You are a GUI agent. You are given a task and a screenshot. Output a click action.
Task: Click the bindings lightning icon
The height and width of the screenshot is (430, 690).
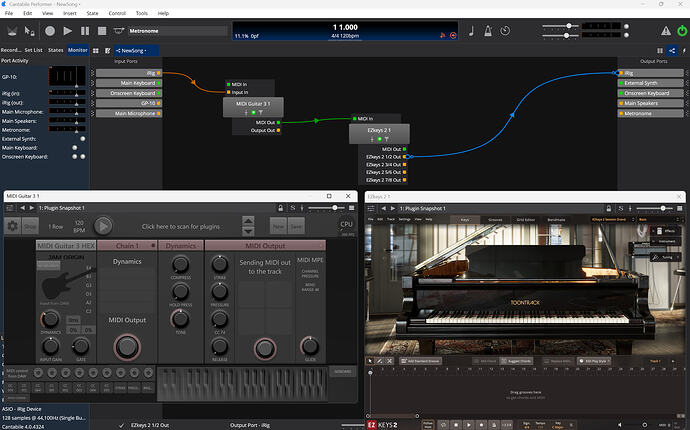click(684, 51)
